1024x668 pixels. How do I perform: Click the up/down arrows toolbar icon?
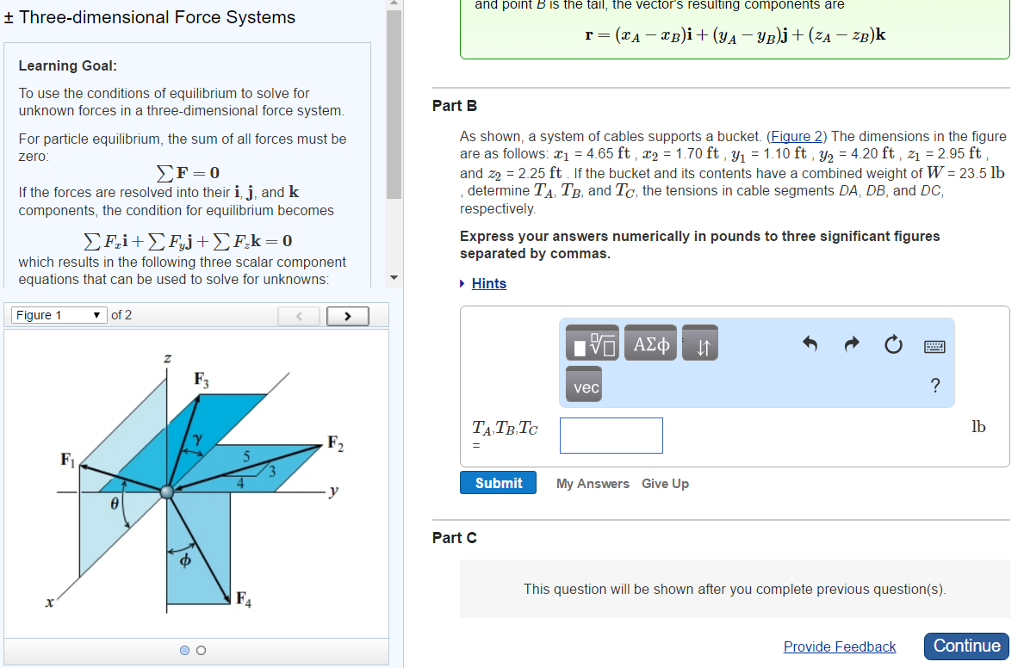[699, 344]
